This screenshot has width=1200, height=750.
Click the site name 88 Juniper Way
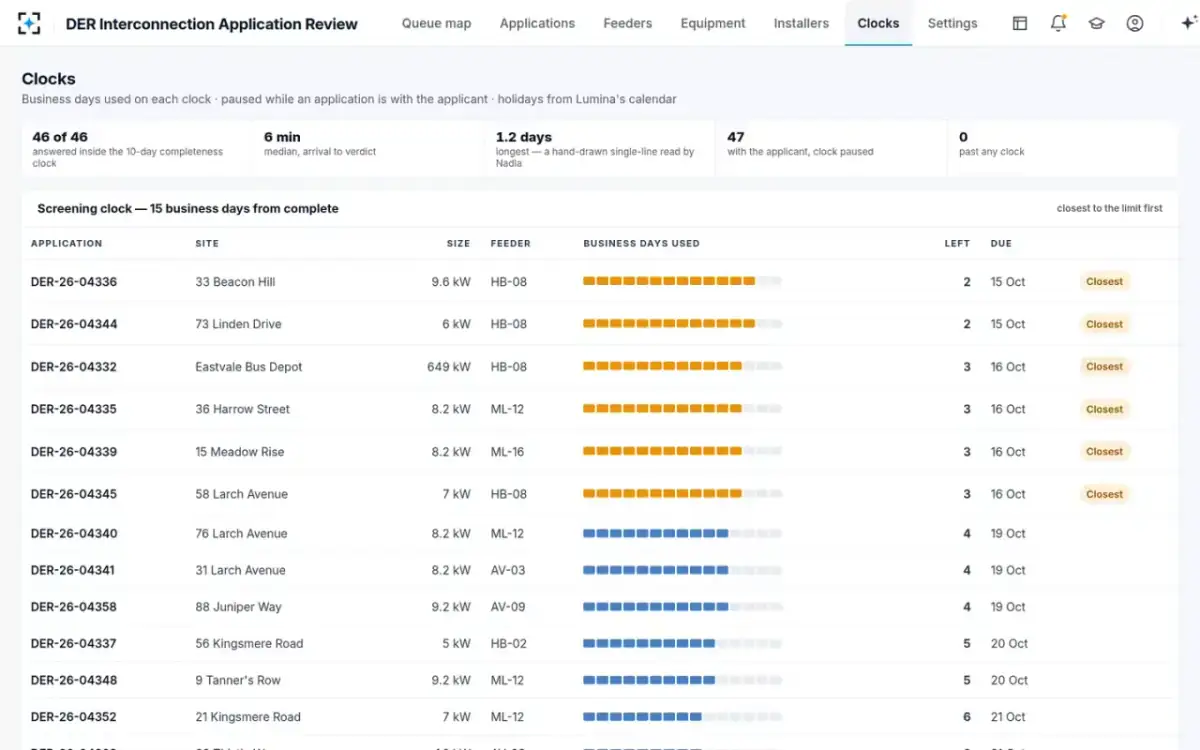coord(238,607)
